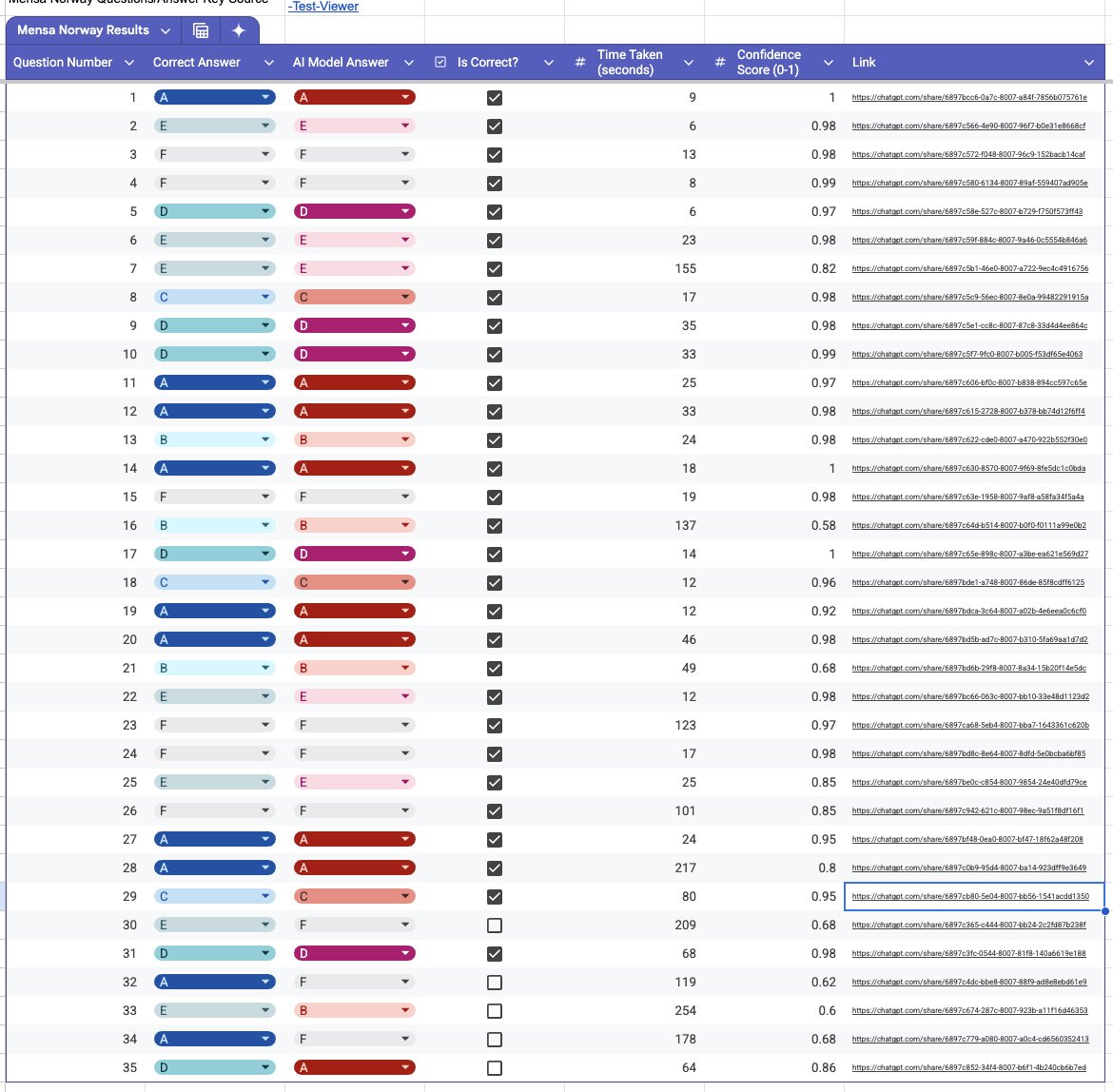Viewport: 1113px width, 1092px height.
Task: Open the chevron next to Mensa Norway Results
Action: [x=167, y=29]
